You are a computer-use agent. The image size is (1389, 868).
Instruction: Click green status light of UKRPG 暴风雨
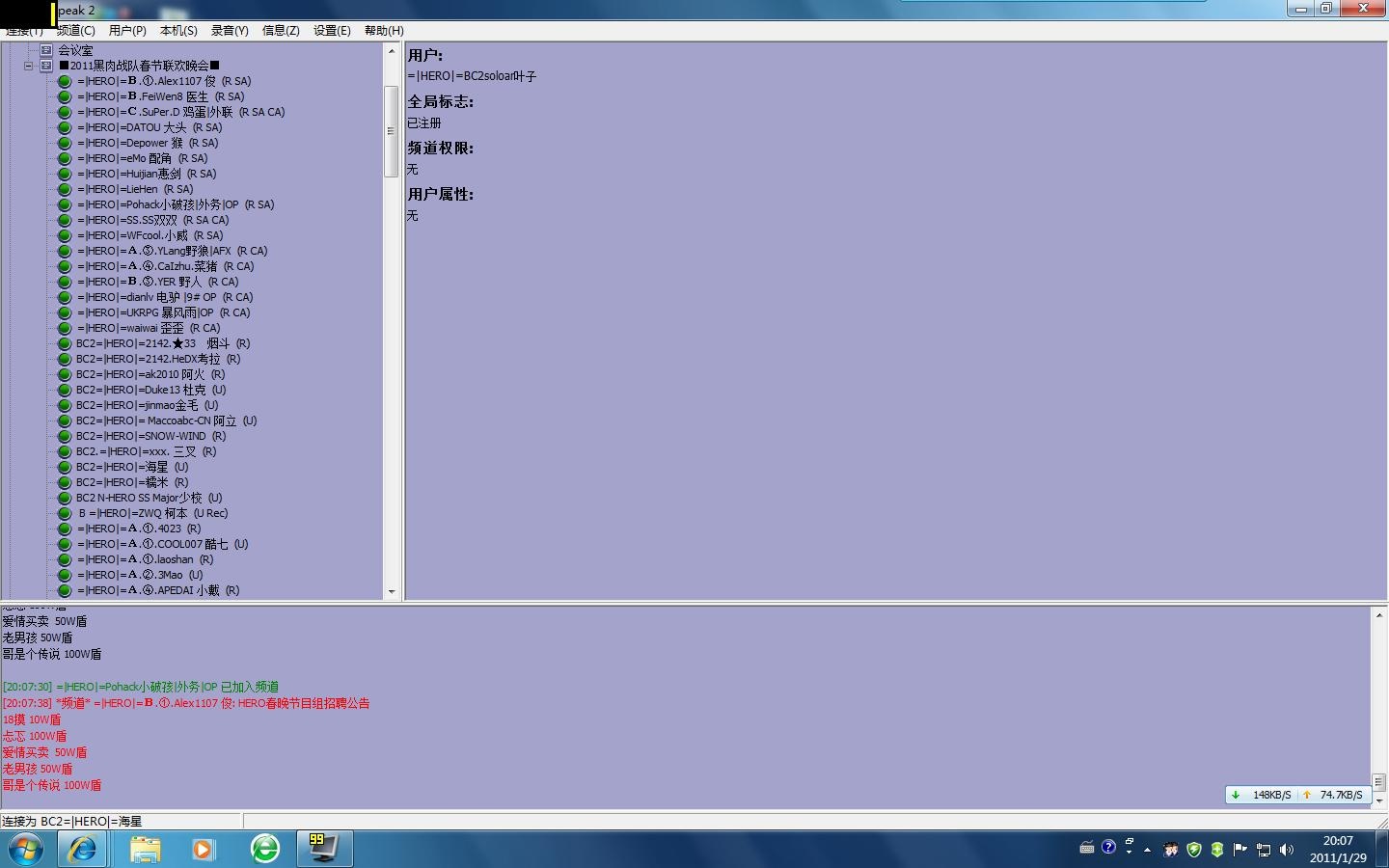[65, 312]
